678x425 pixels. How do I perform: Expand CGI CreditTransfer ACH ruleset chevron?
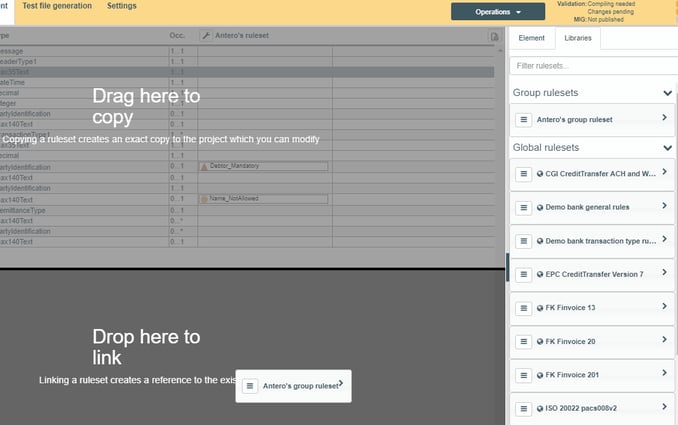[x=665, y=172]
